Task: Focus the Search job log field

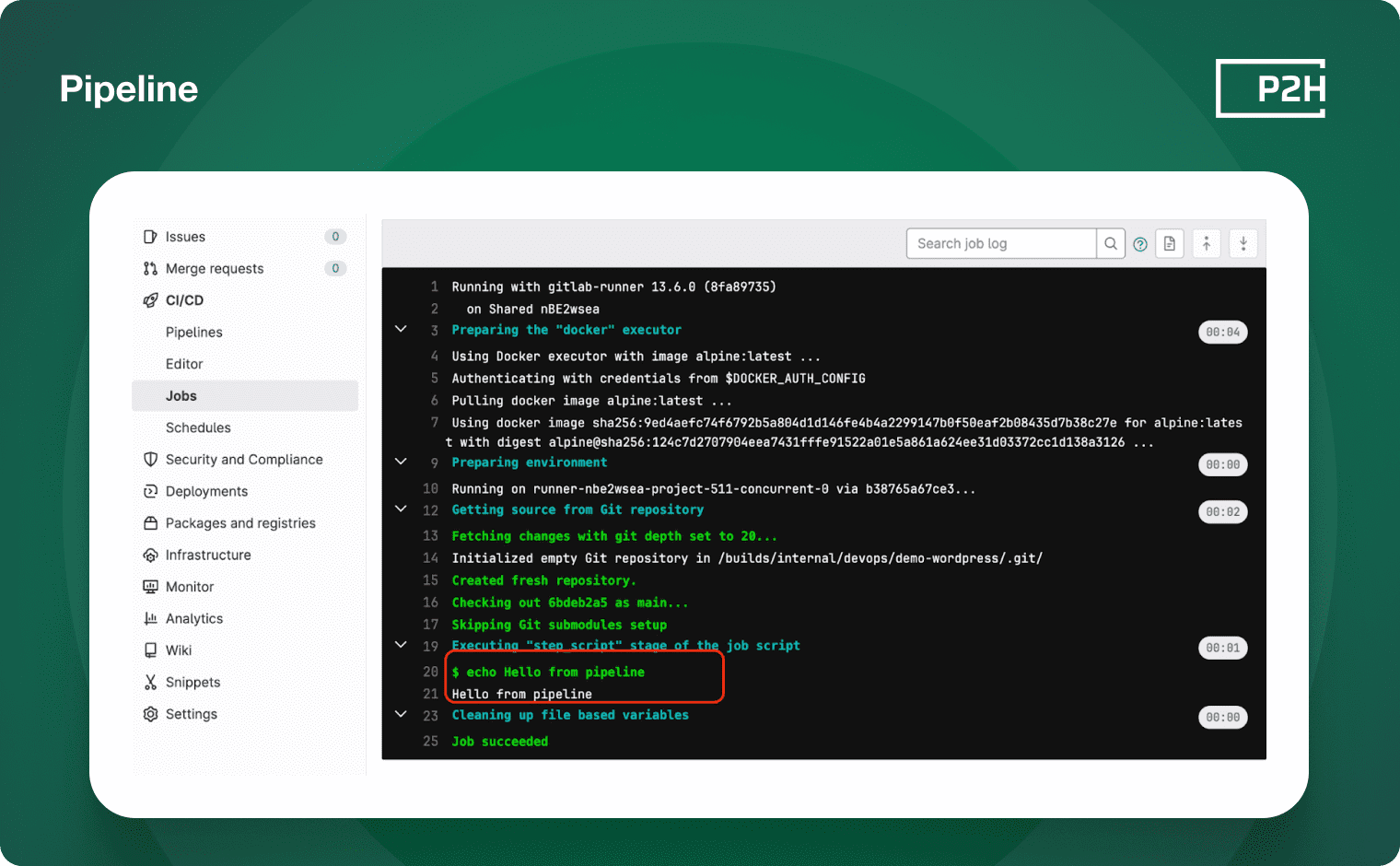Action: click(1001, 243)
